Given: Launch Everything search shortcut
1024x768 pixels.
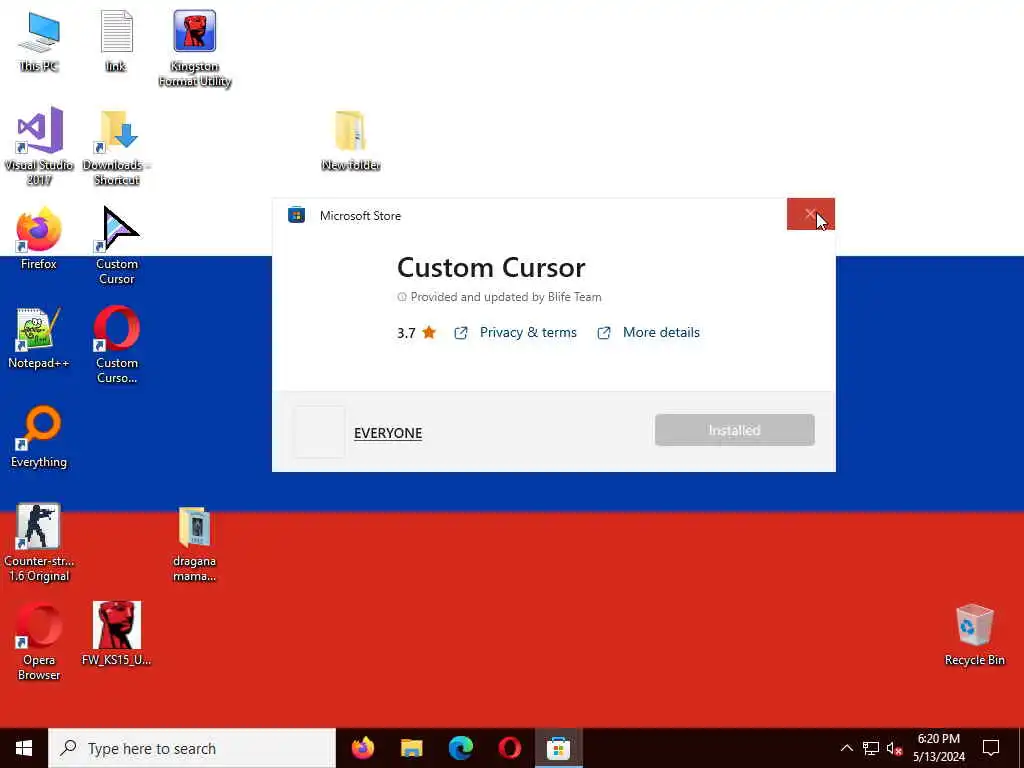Looking at the screenshot, I should coord(39,437).
